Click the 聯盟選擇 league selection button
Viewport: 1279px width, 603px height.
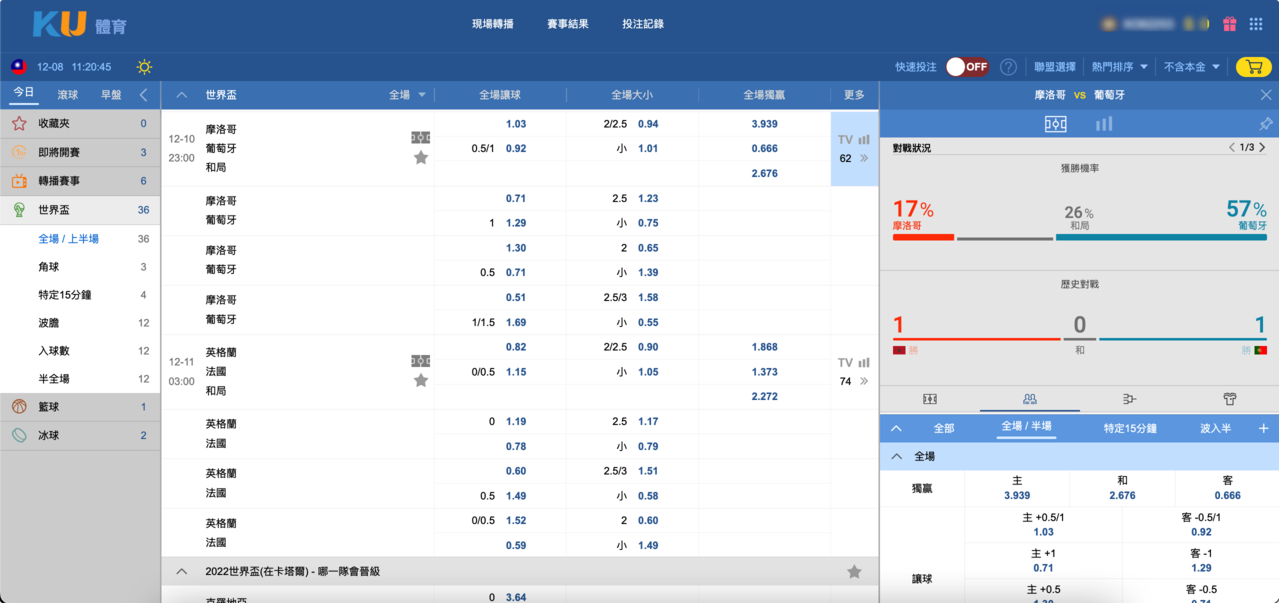[x=1055, y=67]
